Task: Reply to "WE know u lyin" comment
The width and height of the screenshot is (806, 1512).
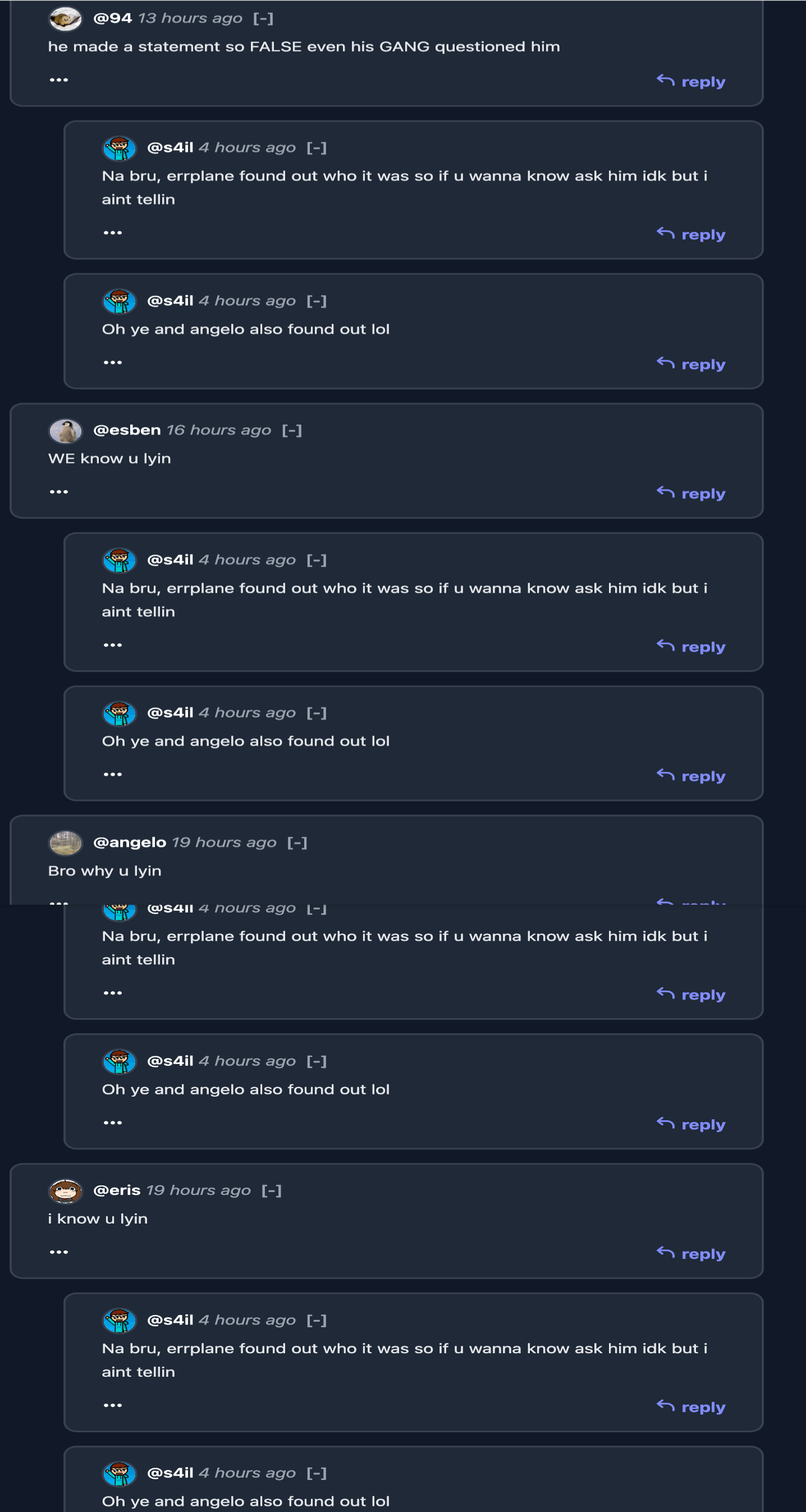Action: point(691,494)
